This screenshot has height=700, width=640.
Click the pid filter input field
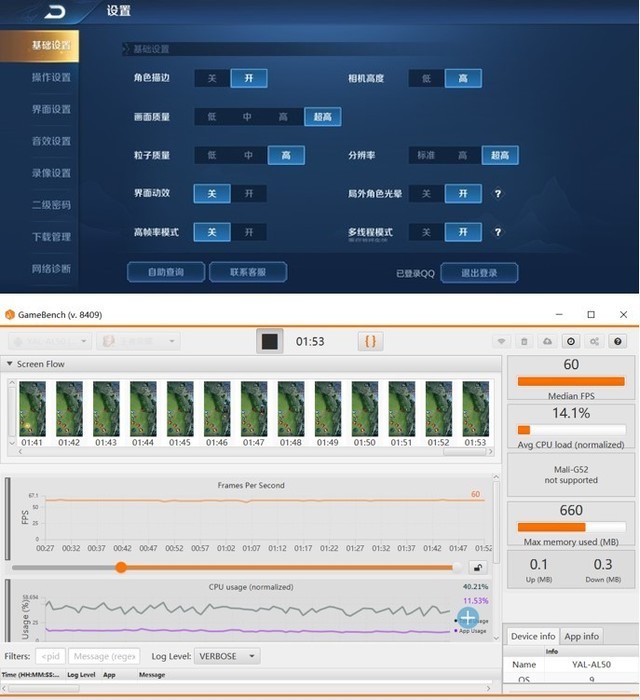click(x=50, y=656)
